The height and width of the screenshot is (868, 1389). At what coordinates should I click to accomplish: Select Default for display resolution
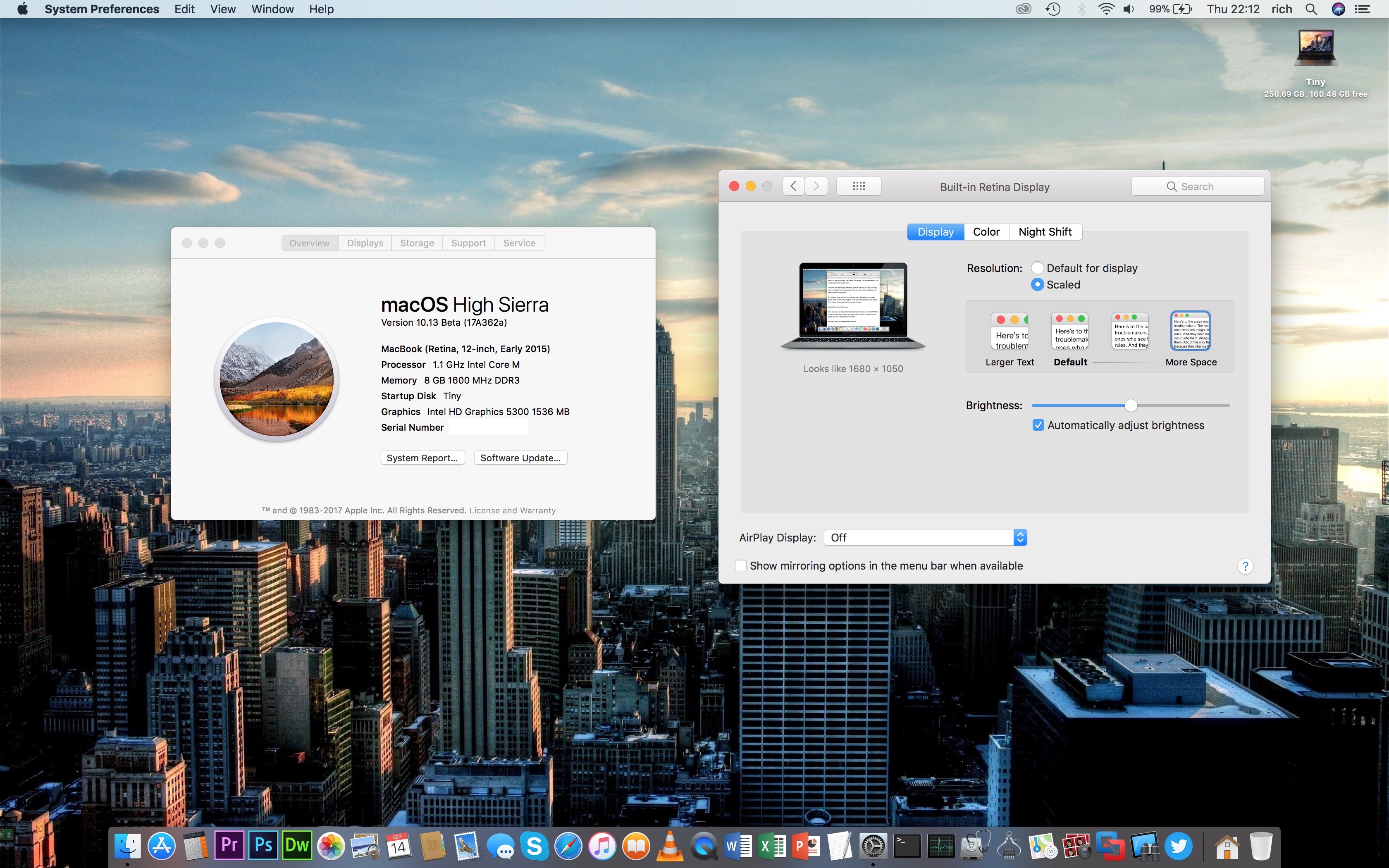pyautogui.click(x=1037, y=268)
